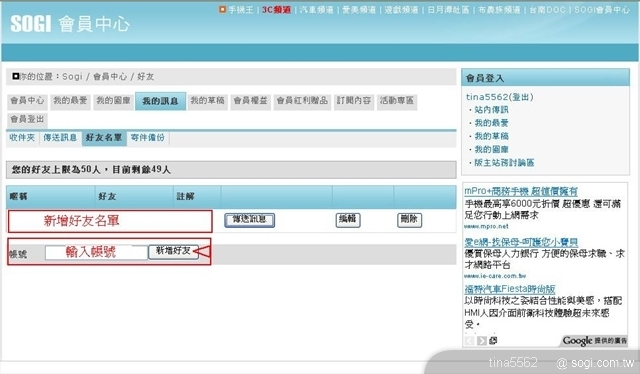Viewport: 640px width, 374px height.
Task: Open 站內傳訊 in member login panel
Action: pos(491,110)
